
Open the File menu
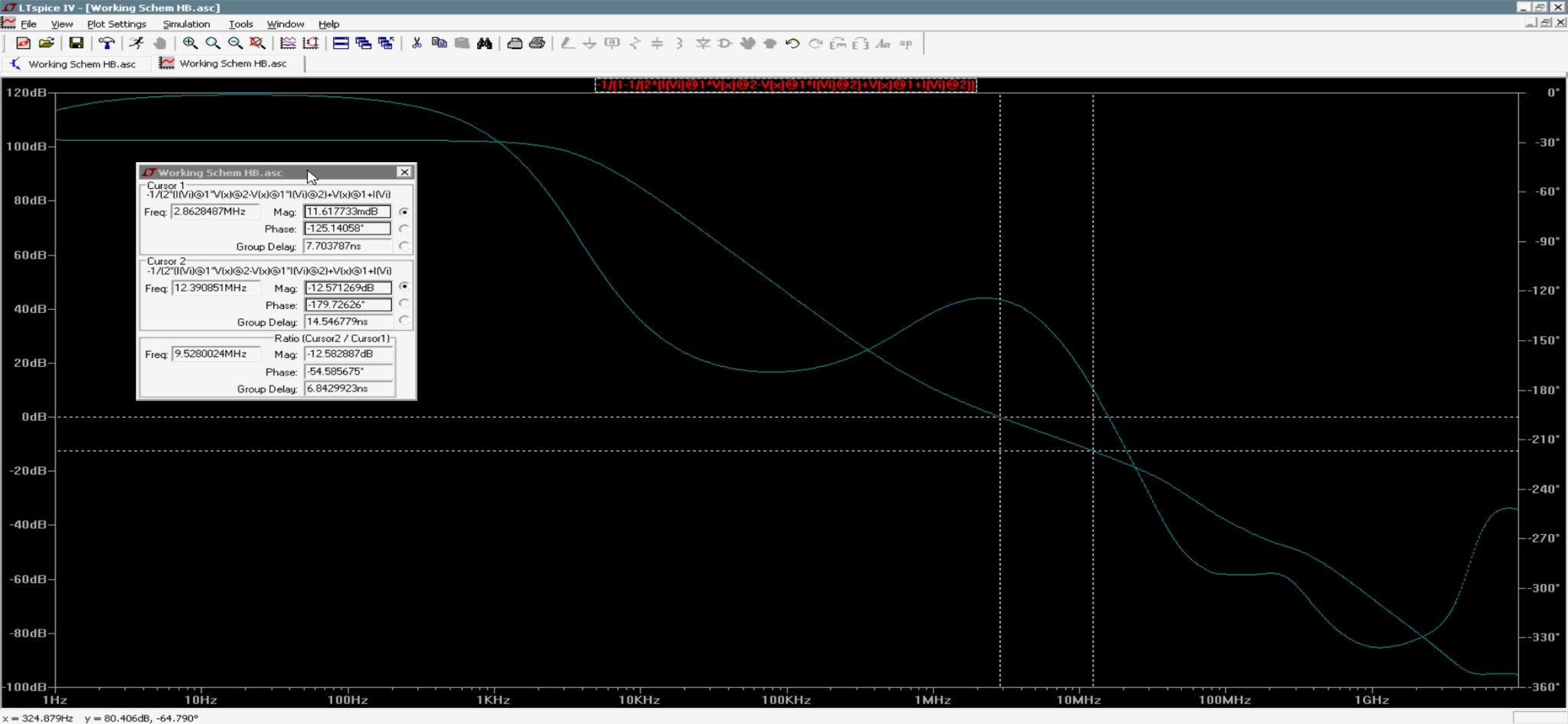[28, 24]
